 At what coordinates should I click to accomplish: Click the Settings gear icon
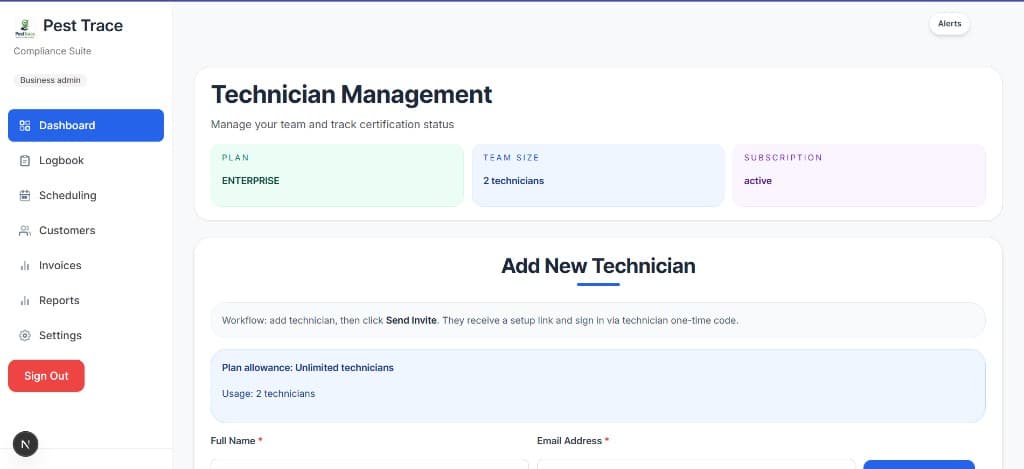(x=25, y=336)
